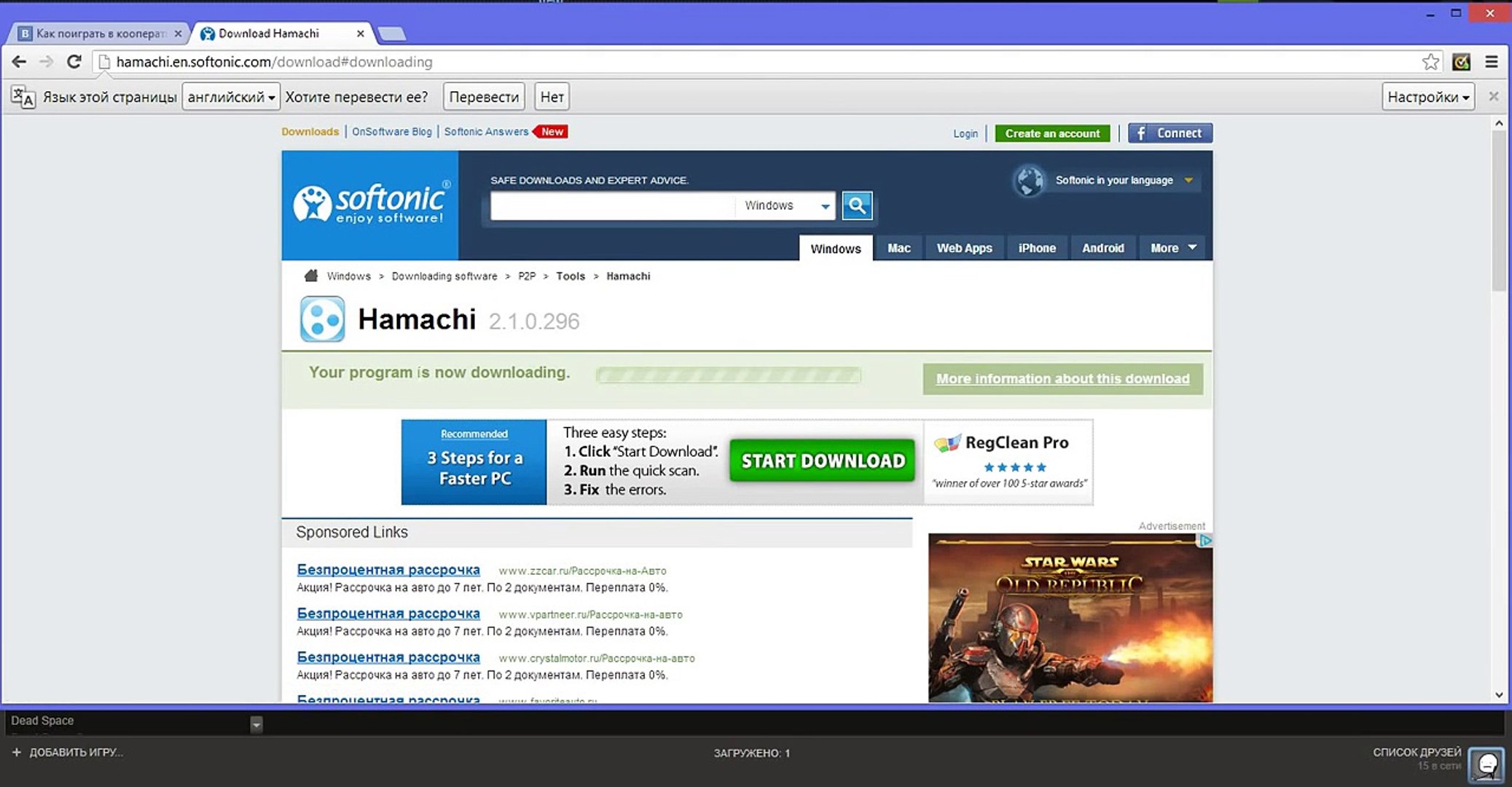Click the translate icon in the translation bar
Viewport: 1512px width, 787px height.
point(23,97)
